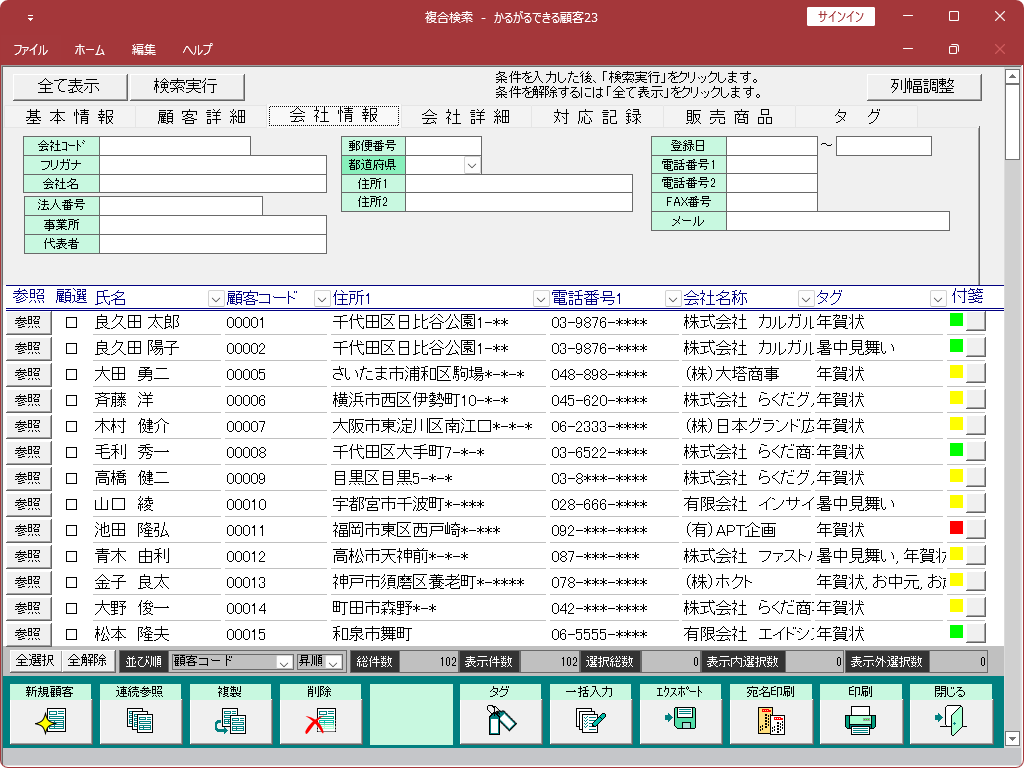
Task: Click the 一括入力 bulk input icon
Action: tap(591, 721)
